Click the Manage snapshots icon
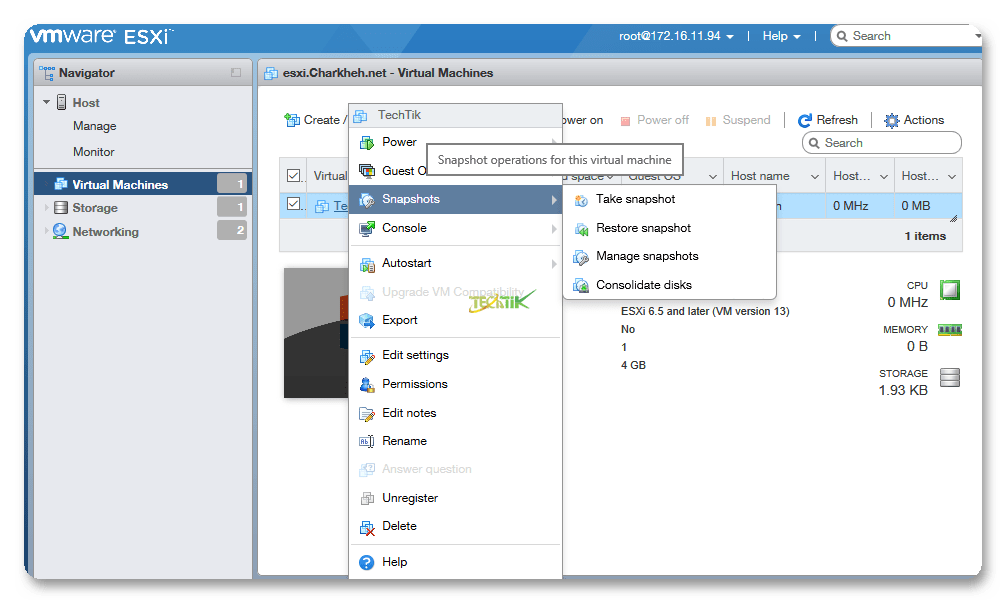The height and width of the screenshot is (603, 1006). 581,257
